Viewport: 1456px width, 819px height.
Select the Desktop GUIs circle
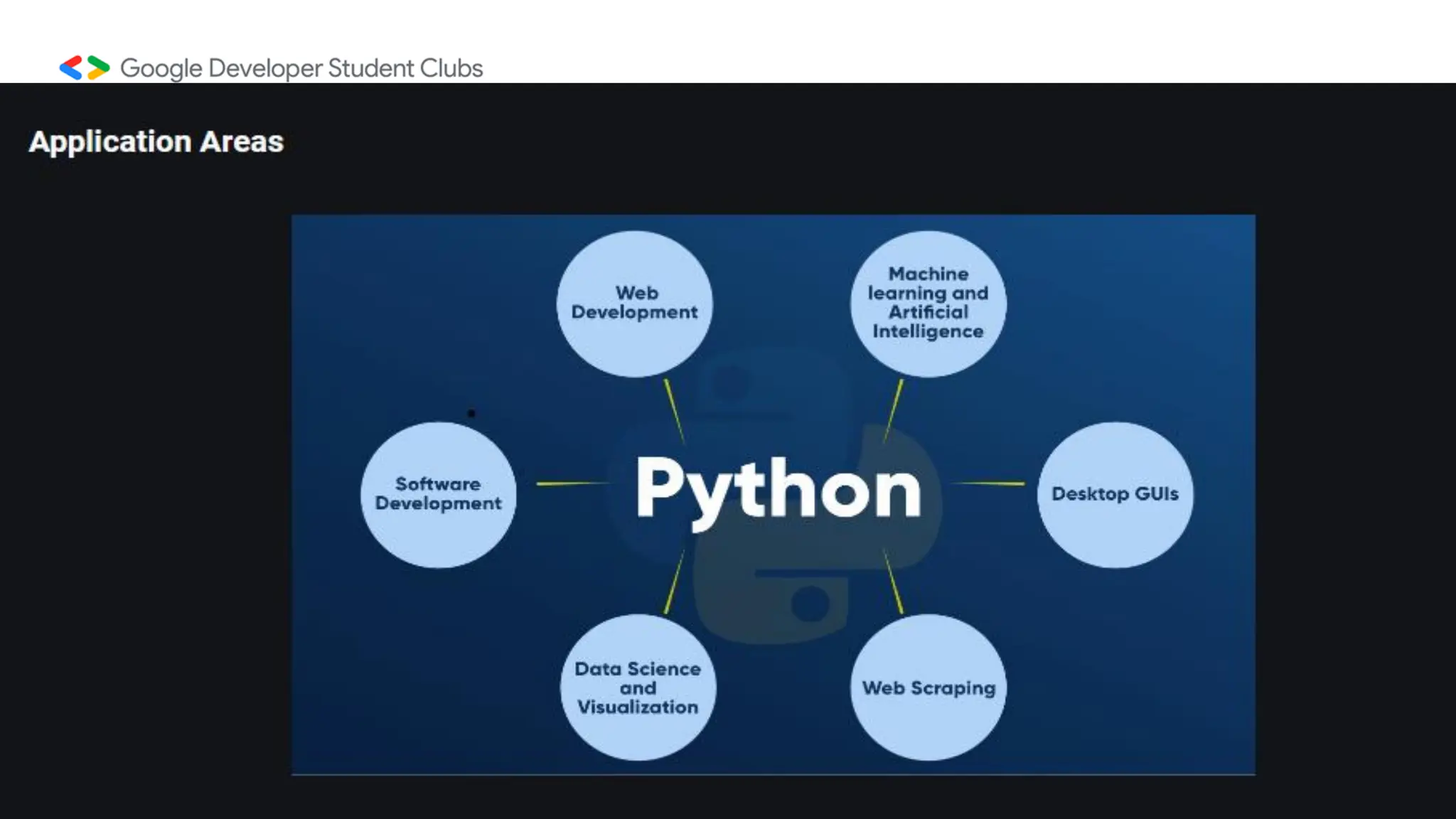1115,495
